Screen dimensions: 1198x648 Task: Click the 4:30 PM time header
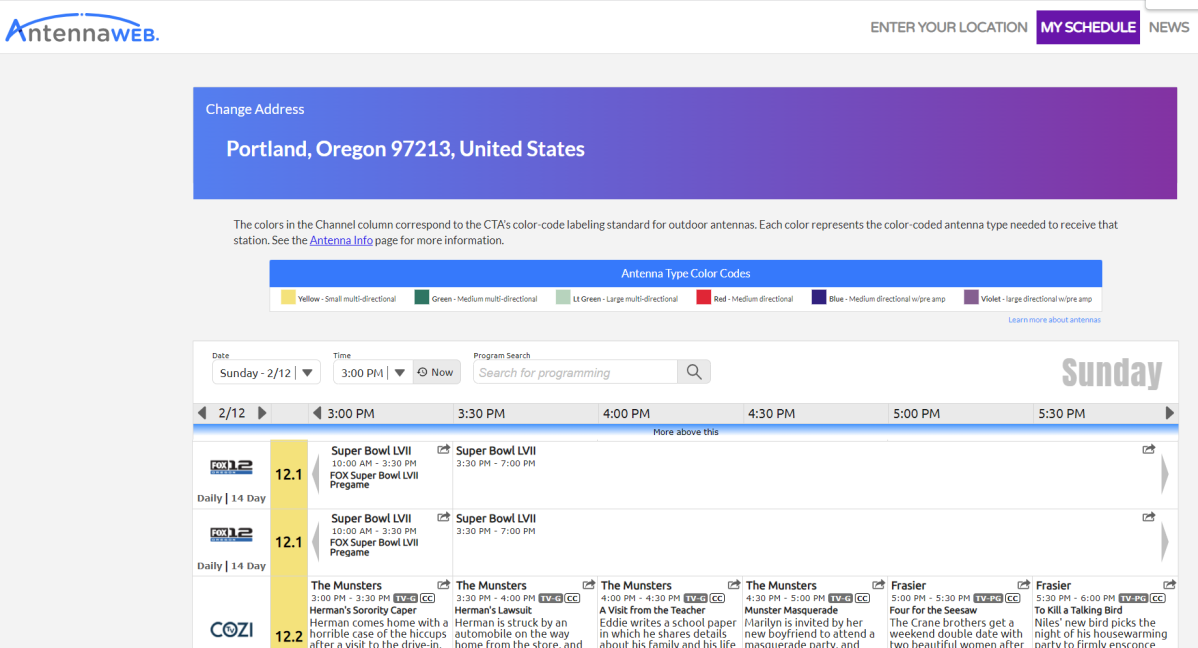[771, 413]
